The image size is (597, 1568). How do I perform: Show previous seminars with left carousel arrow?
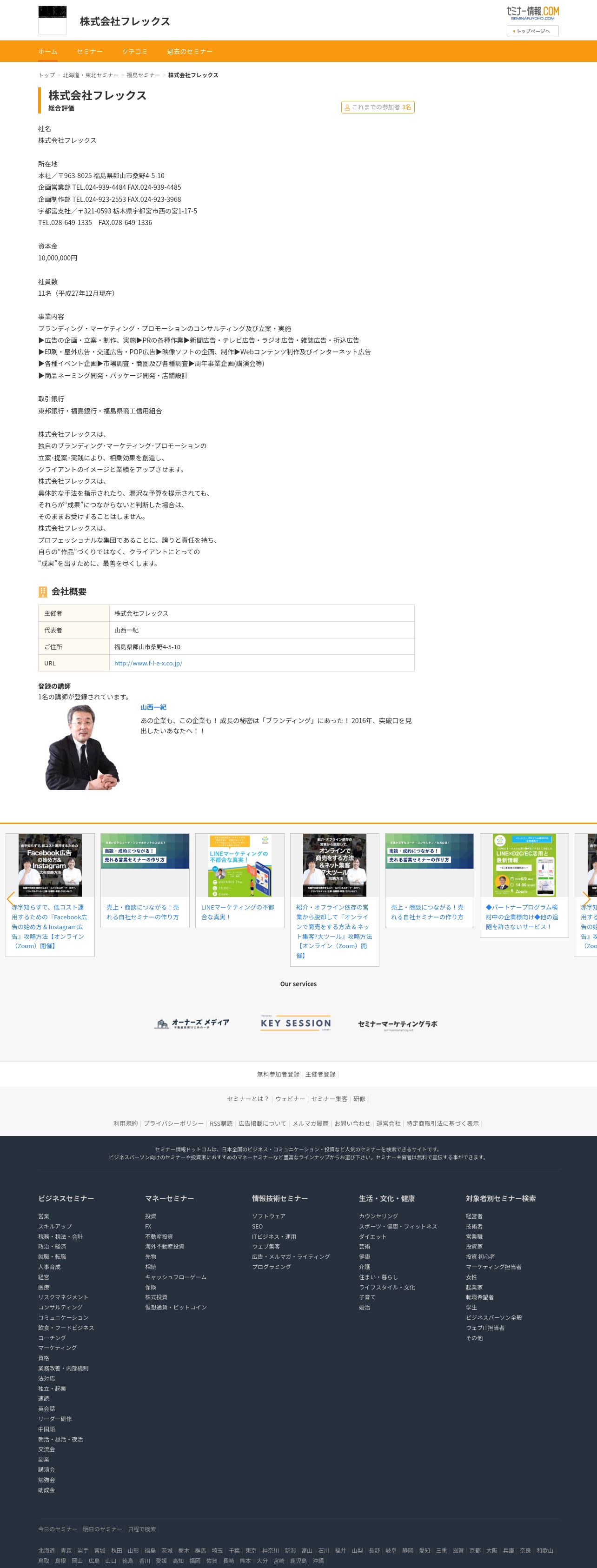tap(10, 899)
